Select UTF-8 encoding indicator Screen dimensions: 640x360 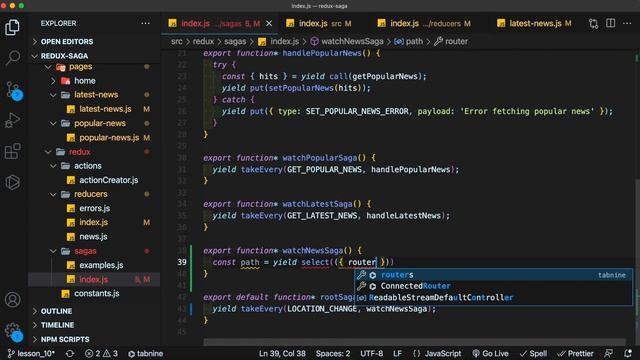coord(371,354)
